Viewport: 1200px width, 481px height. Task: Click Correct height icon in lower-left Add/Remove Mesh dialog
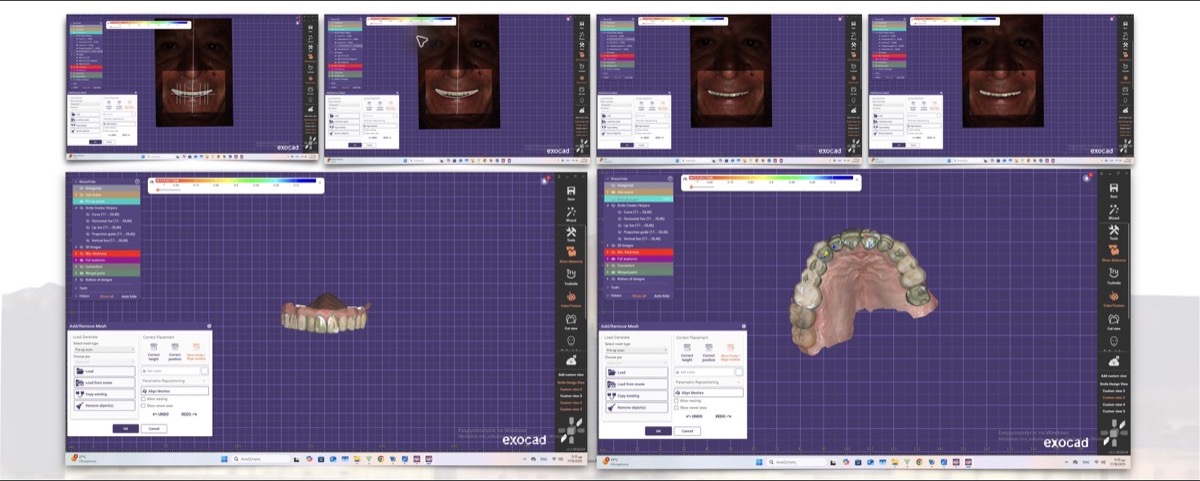tap(153, 351)
